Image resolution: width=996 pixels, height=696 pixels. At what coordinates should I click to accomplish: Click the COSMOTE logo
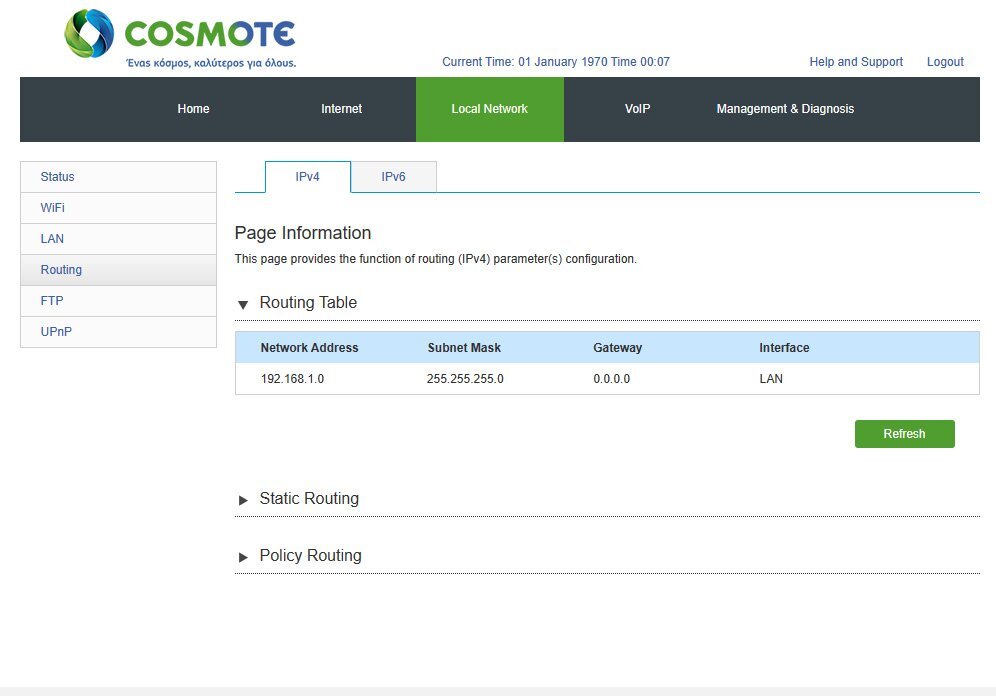[x=180, y=38]
